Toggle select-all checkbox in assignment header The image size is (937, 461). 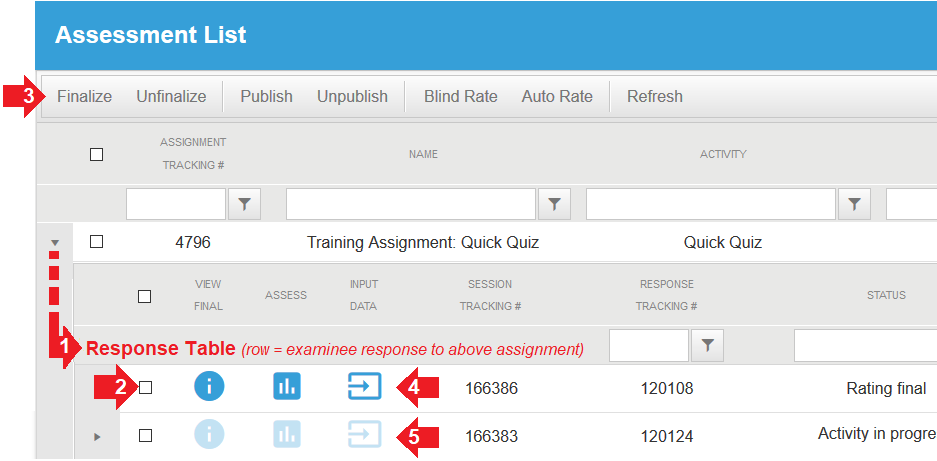pyautogui.click(x=96, y=154)
